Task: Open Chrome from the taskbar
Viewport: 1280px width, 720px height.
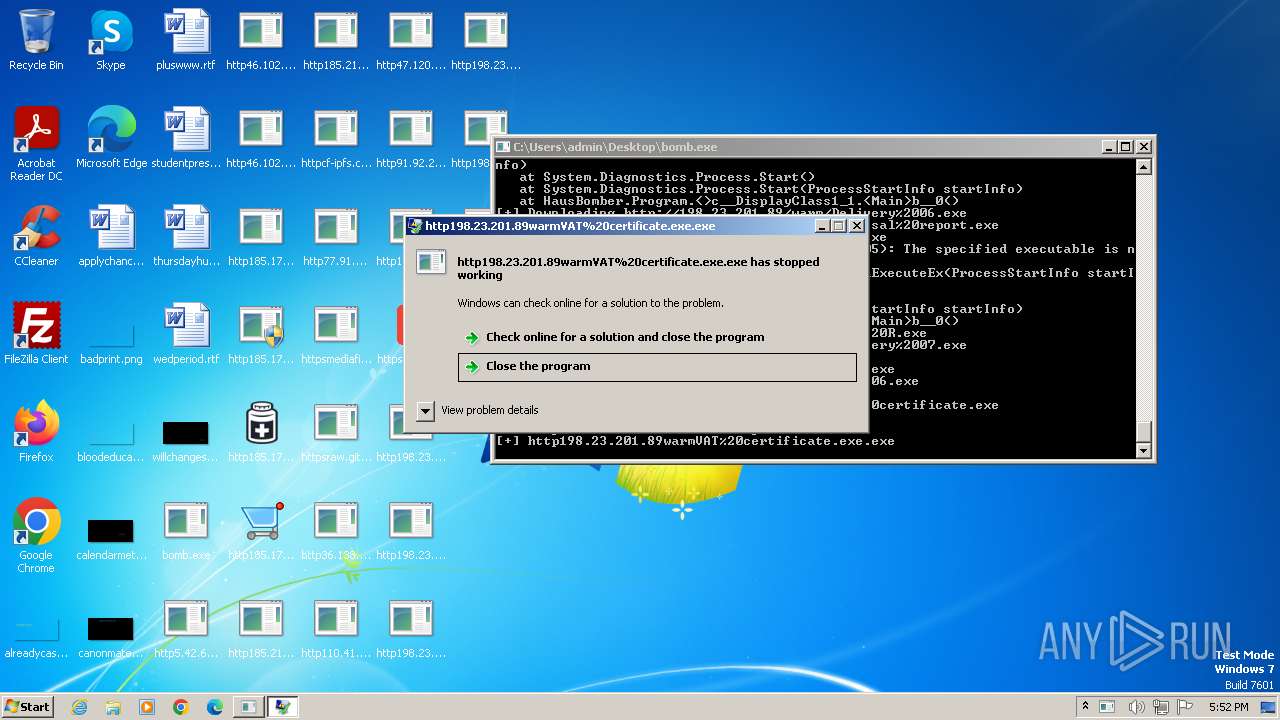Action: 181,707
